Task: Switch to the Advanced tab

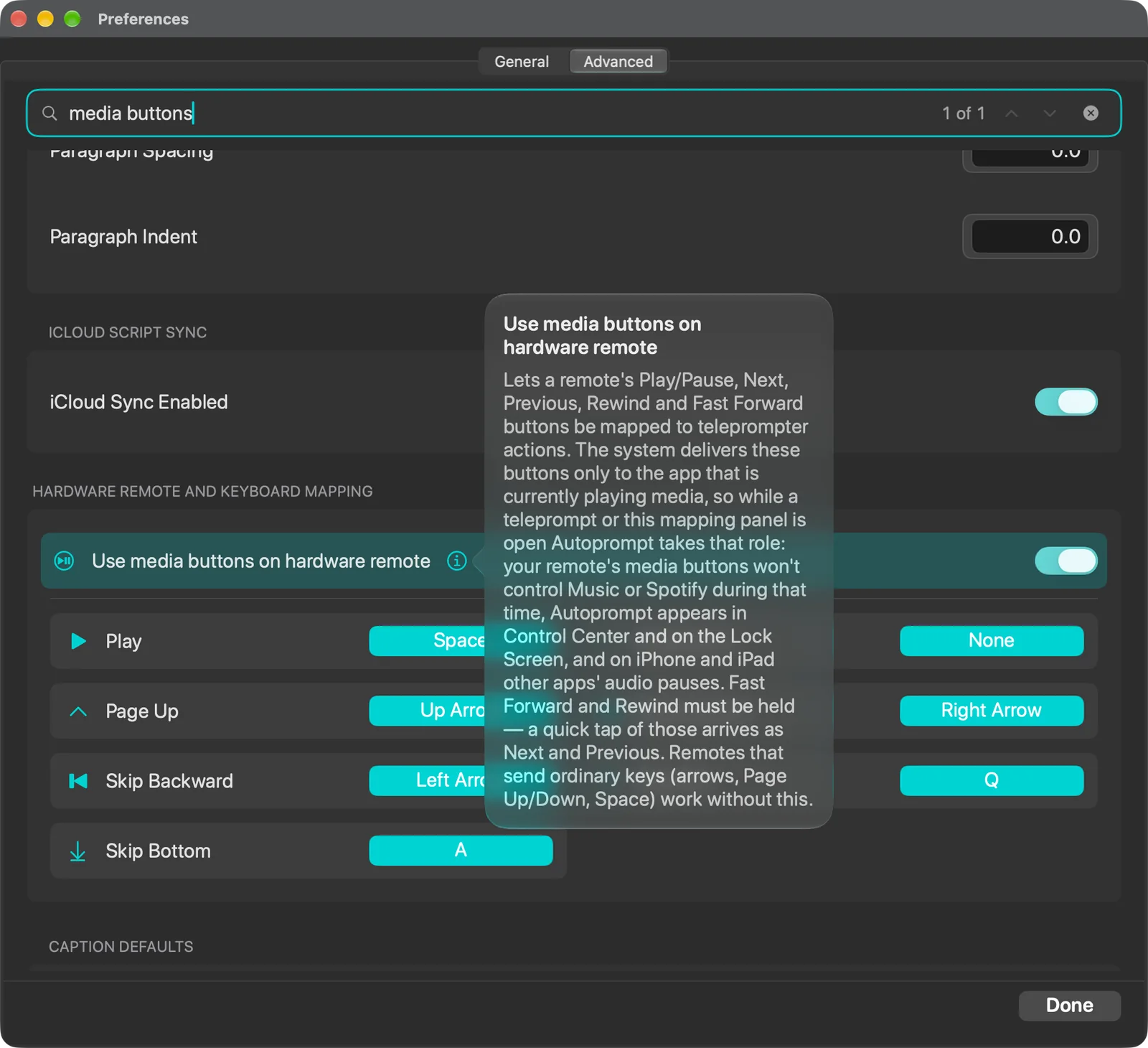Action: (618, 62)
